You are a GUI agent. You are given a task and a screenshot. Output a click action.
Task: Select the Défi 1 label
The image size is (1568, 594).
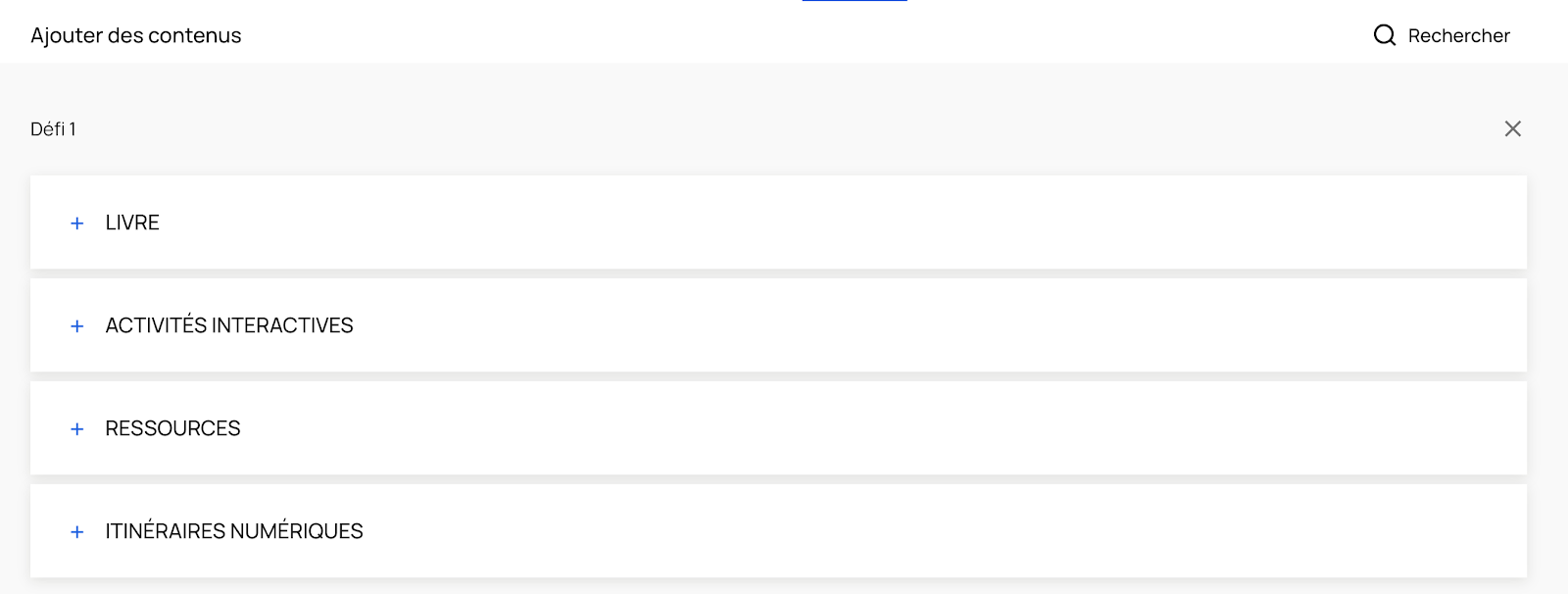pos(53,129)
